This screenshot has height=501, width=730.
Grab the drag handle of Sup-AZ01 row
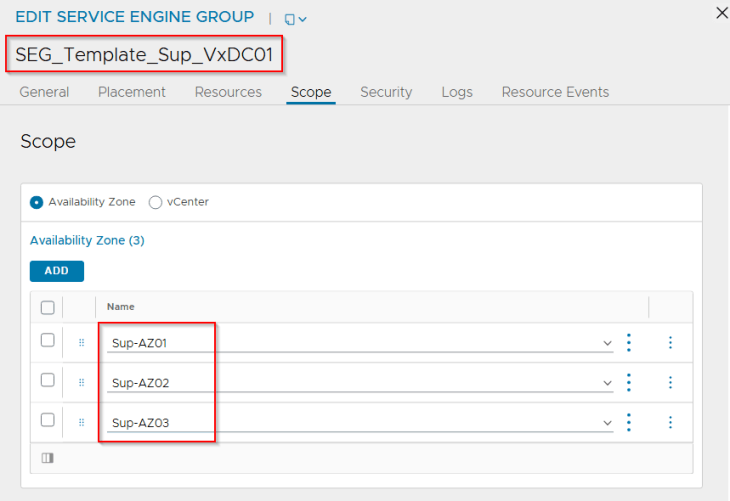pos(81,342)
